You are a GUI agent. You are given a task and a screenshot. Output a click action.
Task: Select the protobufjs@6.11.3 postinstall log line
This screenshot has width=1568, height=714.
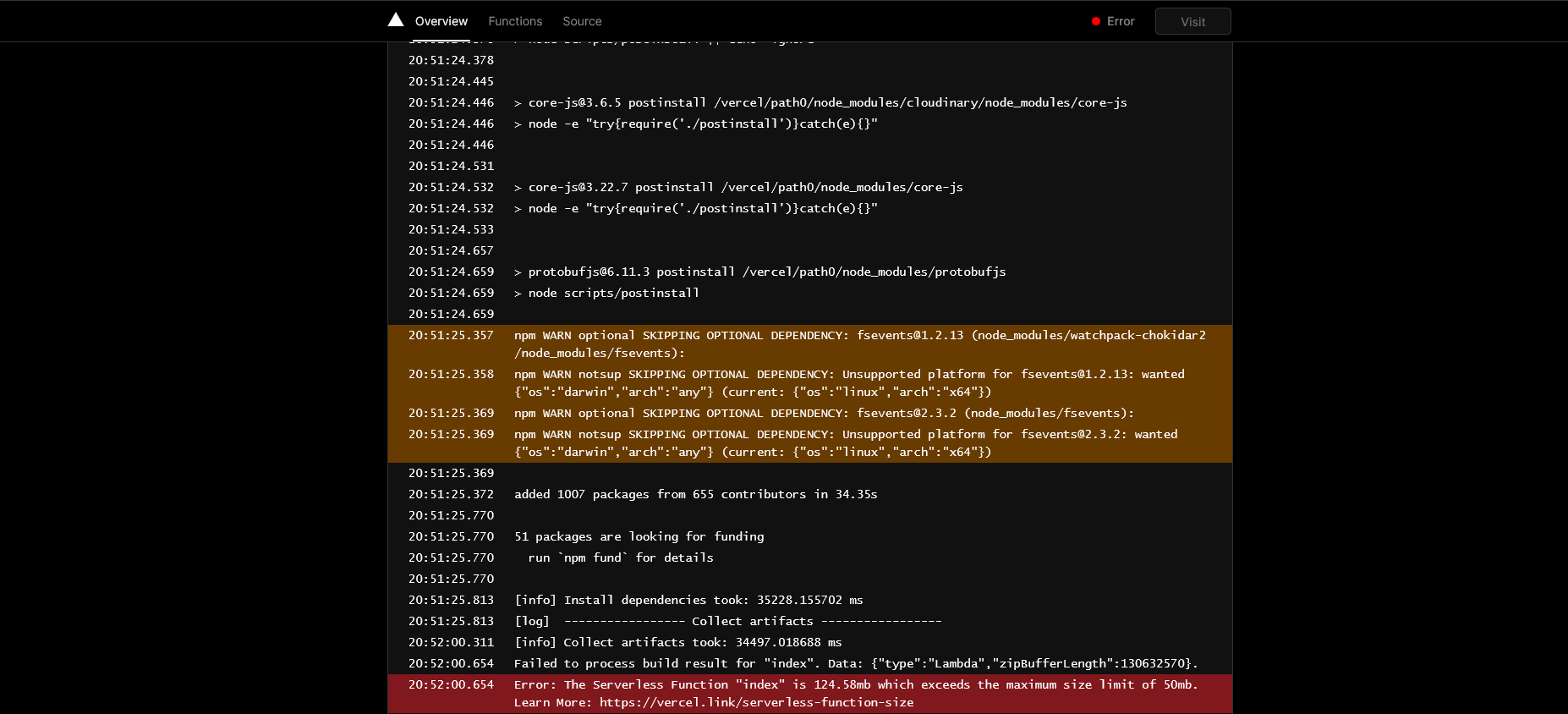tap(810, 272)
